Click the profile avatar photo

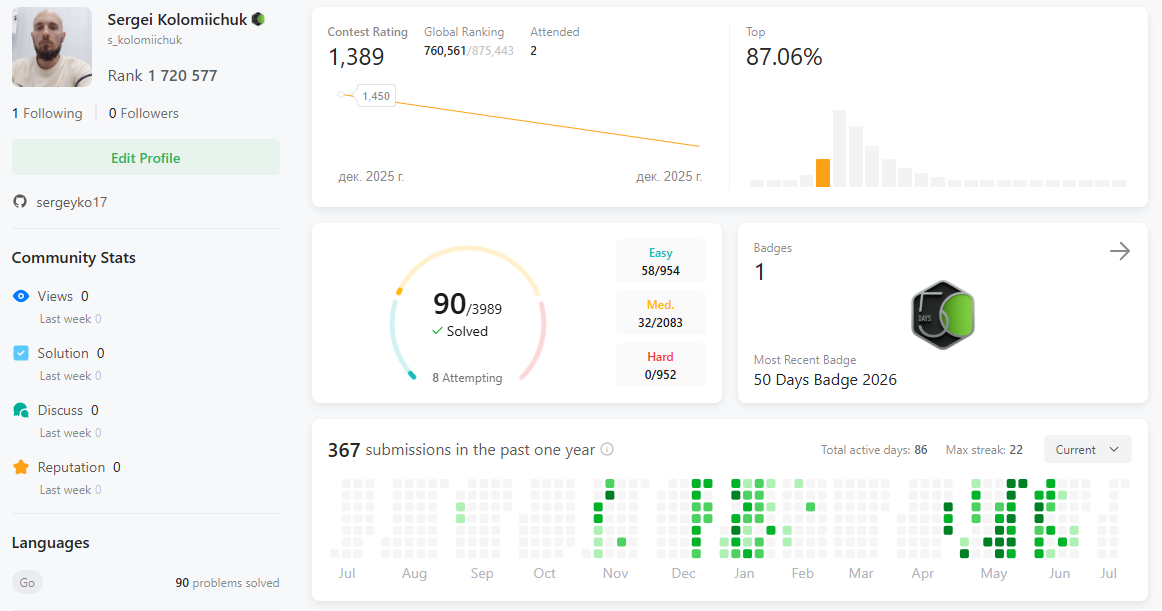[x=52, y=47]
